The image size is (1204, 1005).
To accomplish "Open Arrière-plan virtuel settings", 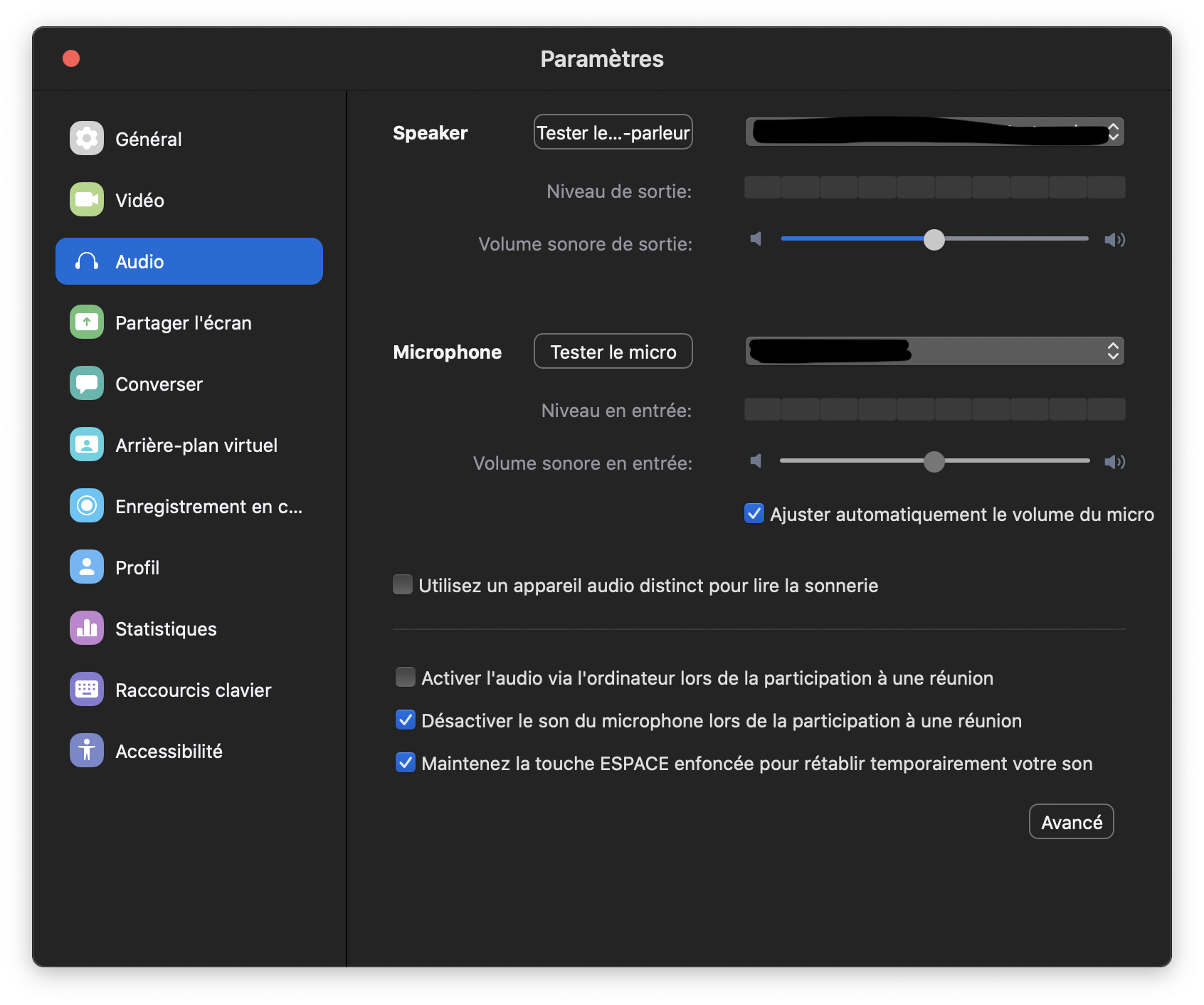I will tap(189, 445).
